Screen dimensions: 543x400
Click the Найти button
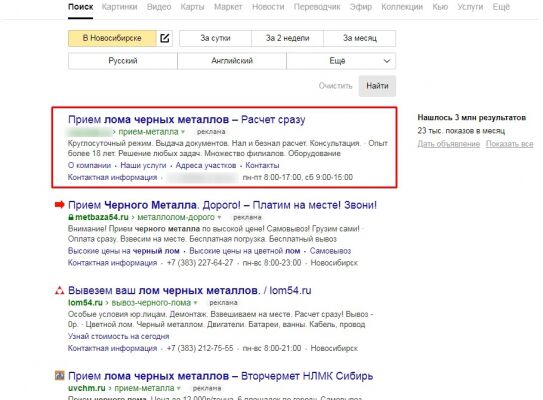pos(377,86)
